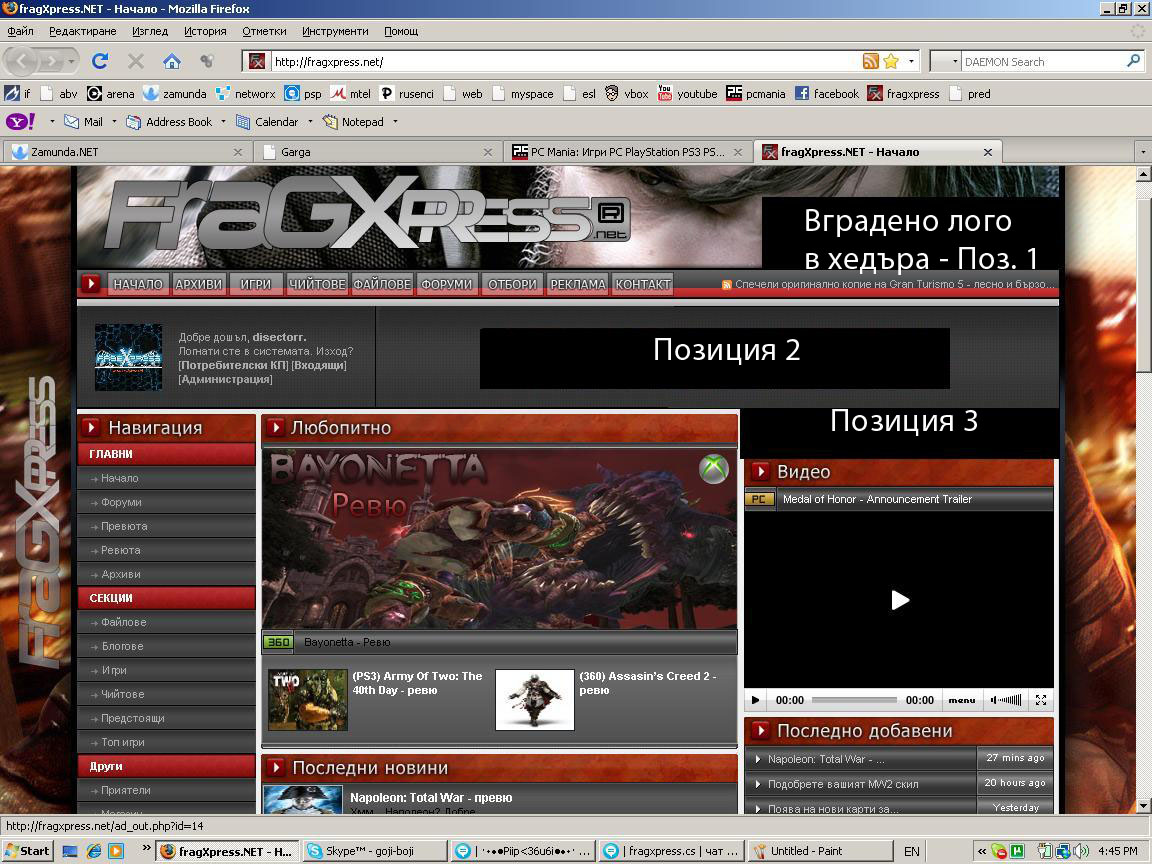Click the Xbox 360 badge on Bayonetta banner
1152x864 pixels.
point(713,469)
